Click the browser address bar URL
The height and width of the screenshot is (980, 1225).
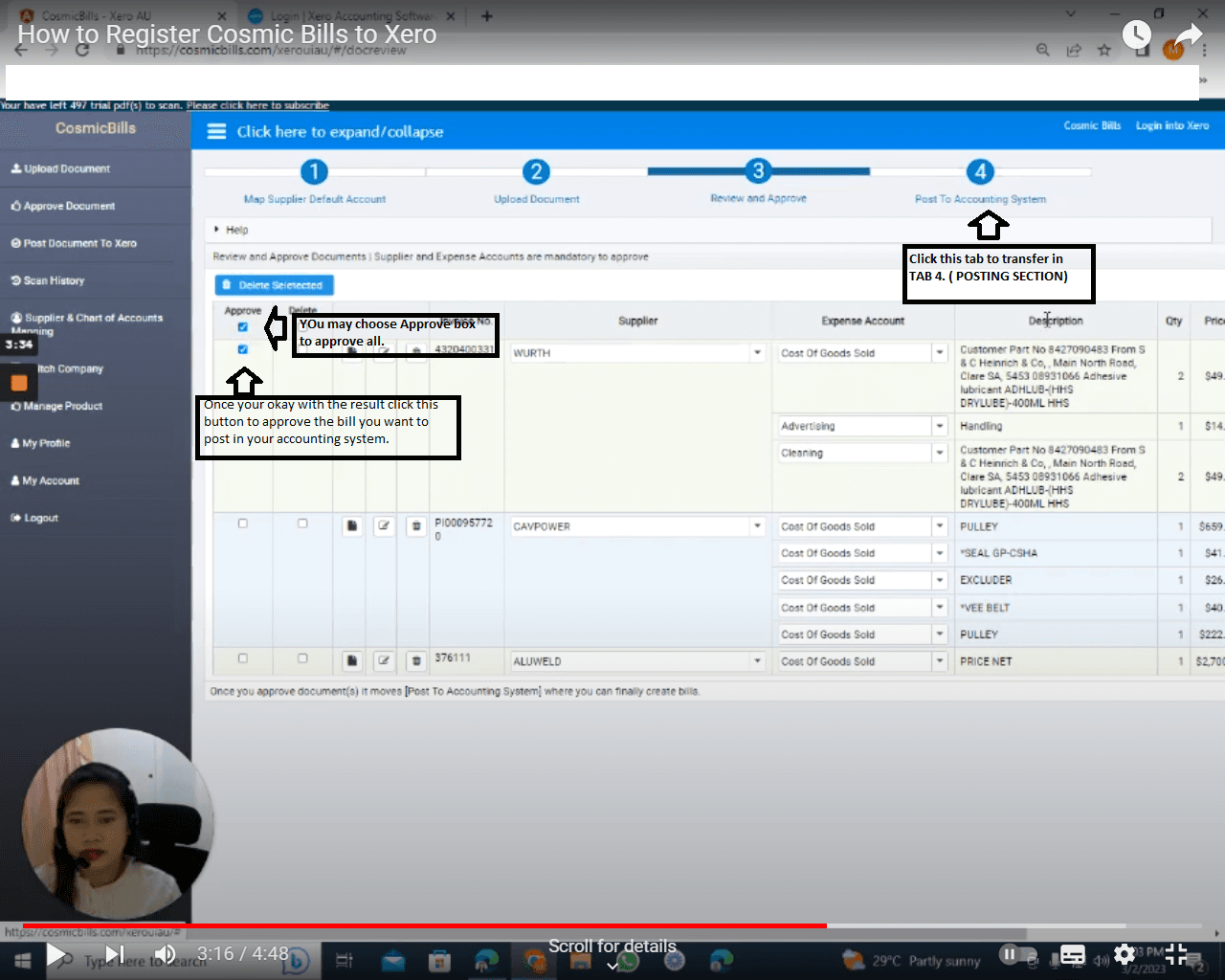click(271, 50)
